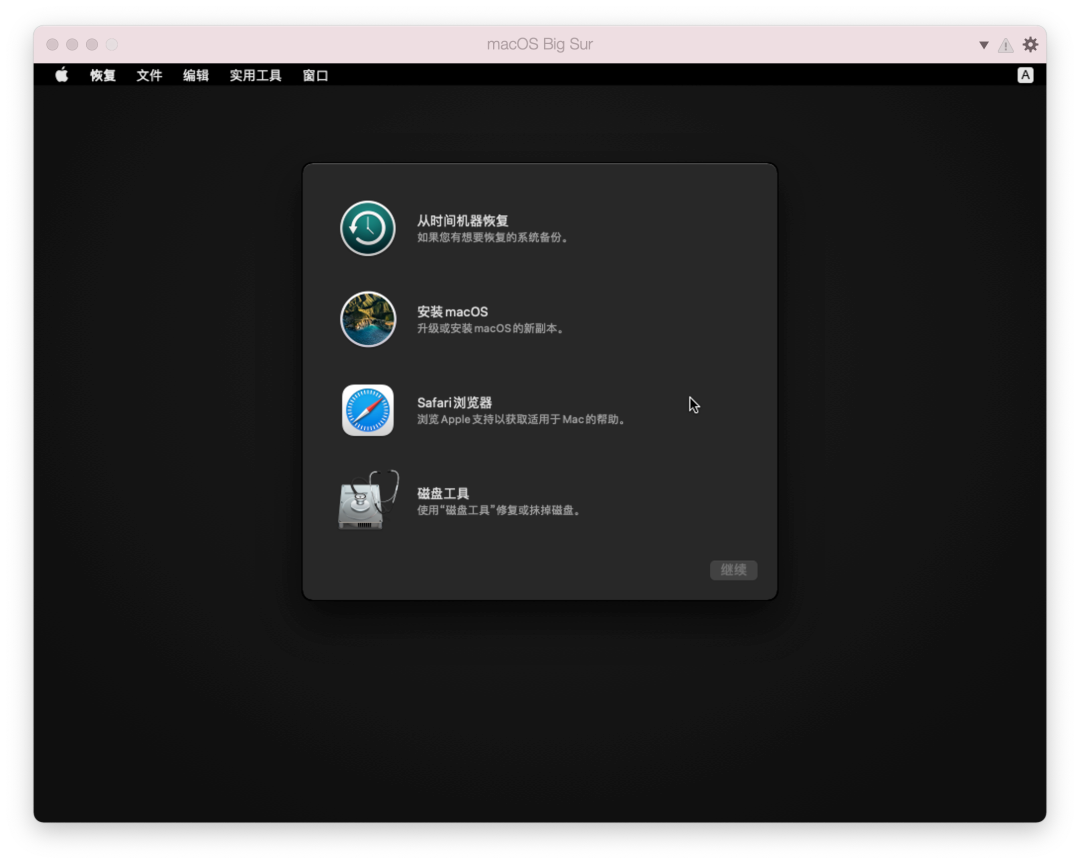Click the warning triangle icon
Image resolution: width=1080 pixels, height=864 pixels.
click(1005, 44)
